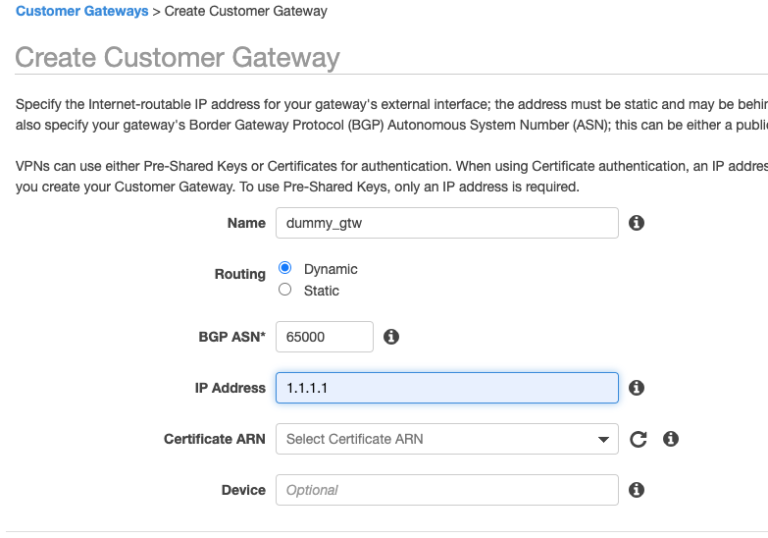768x538 pixels.
Task: Show info tooltip for the Name field
Action: [635, 223]
